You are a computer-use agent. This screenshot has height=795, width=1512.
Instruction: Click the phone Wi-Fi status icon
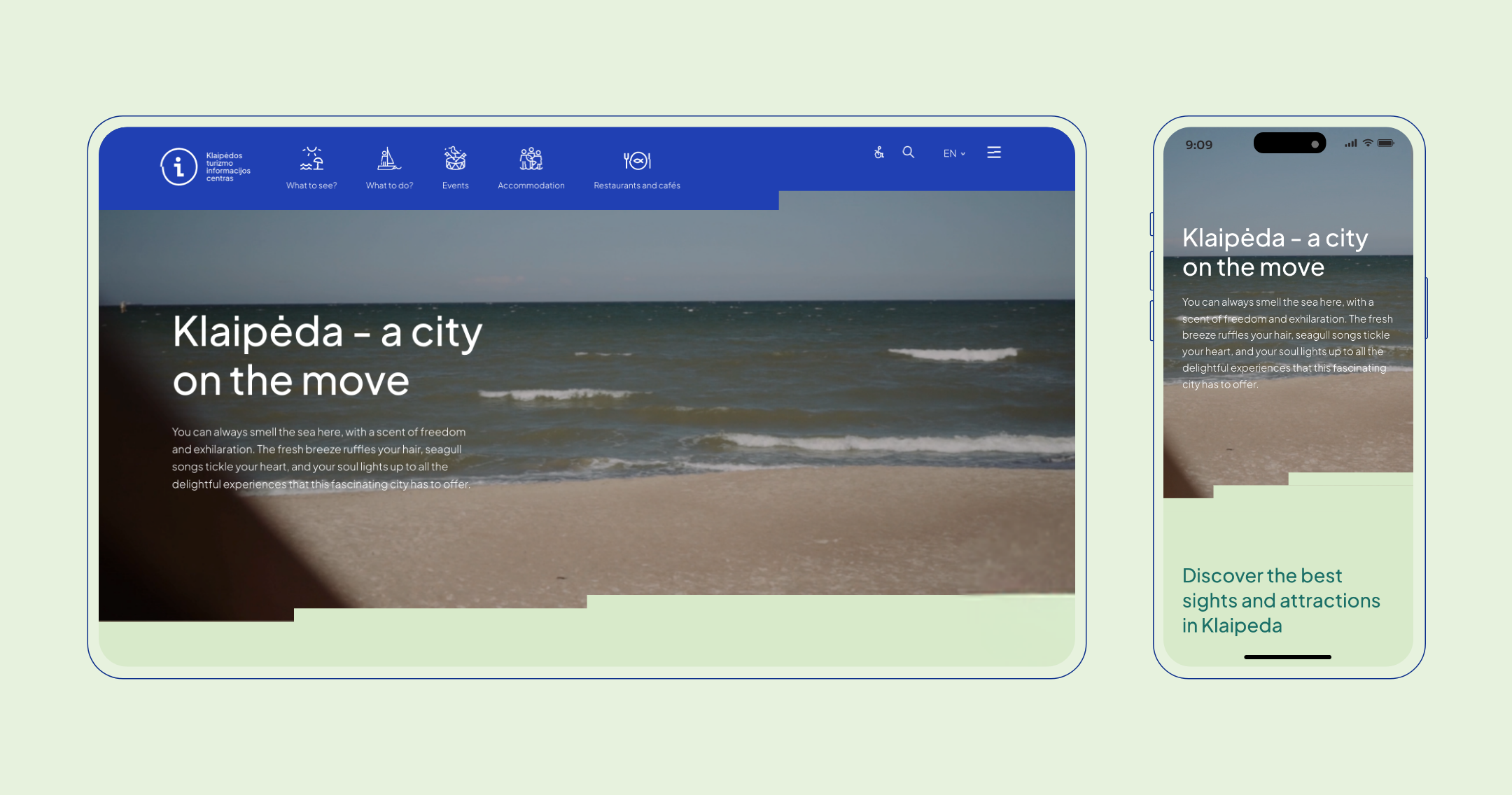point(1367,143)
